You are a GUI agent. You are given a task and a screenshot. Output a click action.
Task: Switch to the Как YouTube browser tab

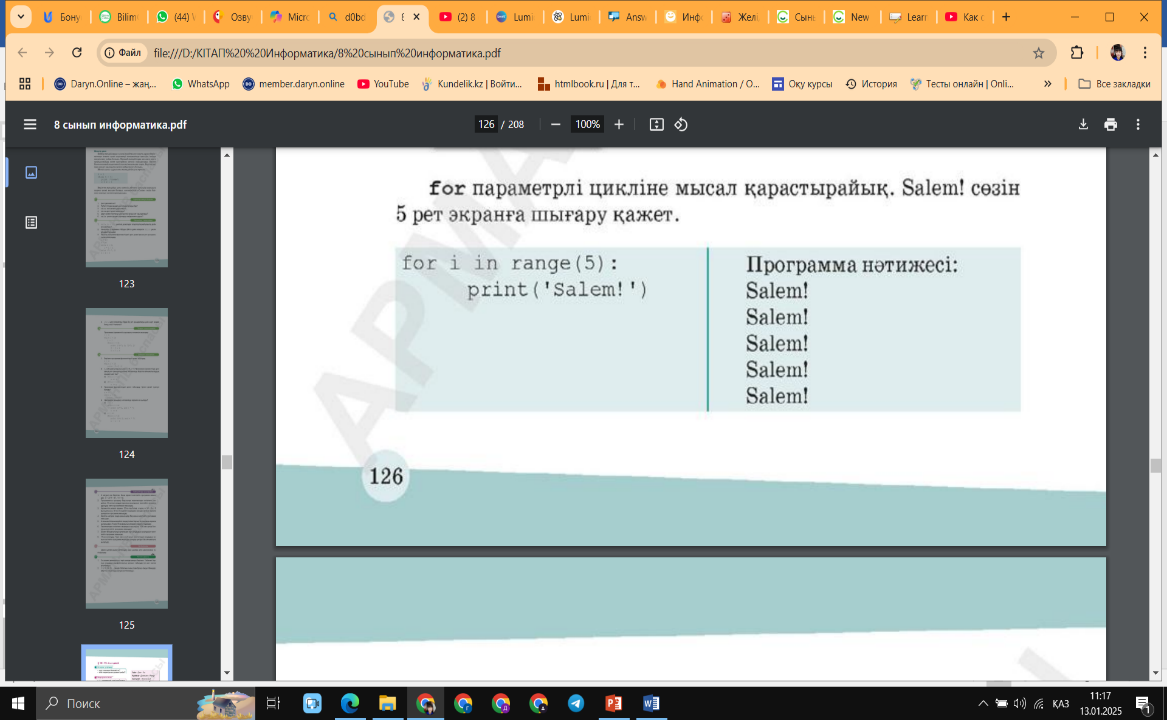point(964,16)
